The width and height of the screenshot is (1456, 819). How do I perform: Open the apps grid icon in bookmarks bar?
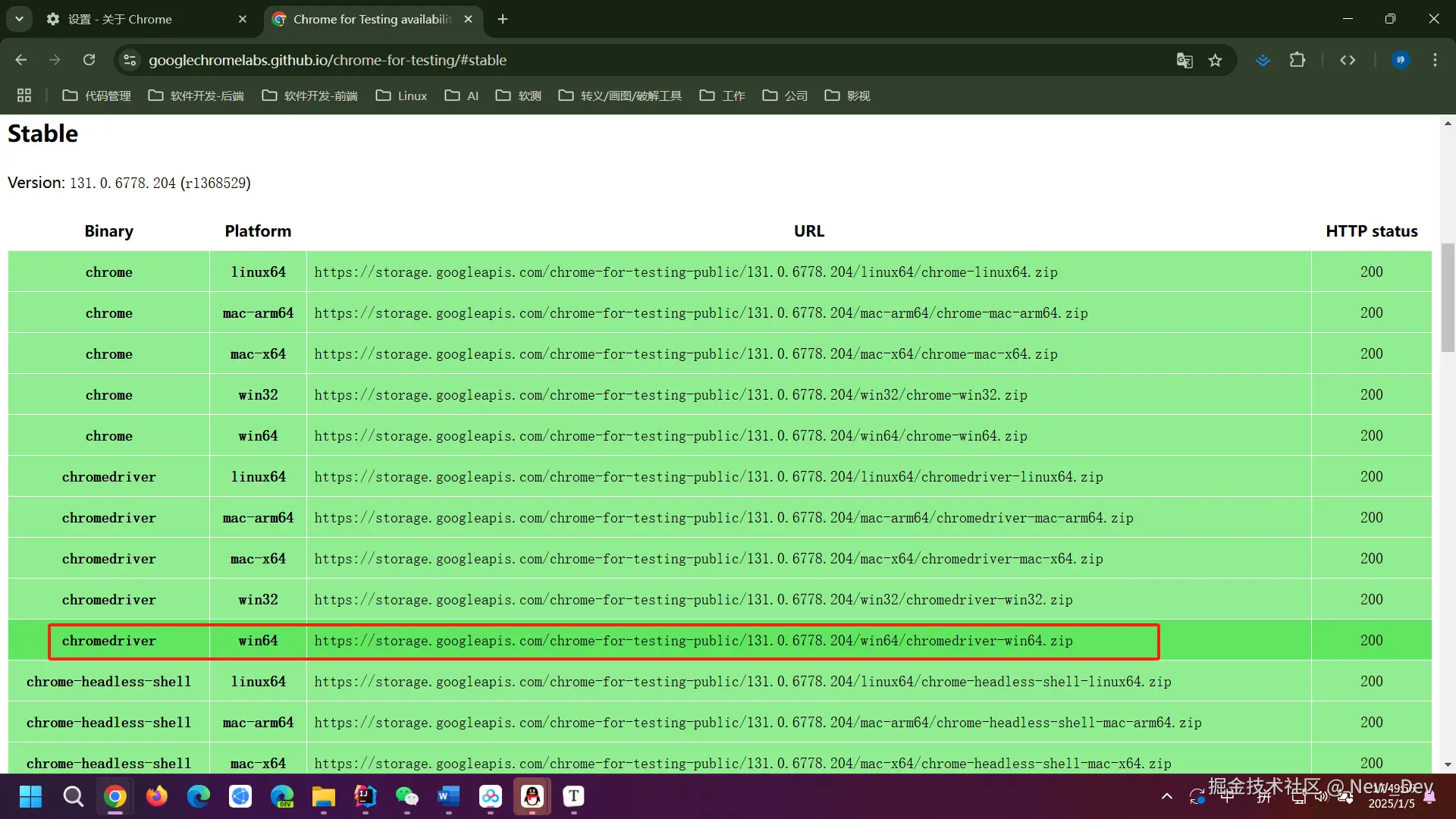[x=24, y=96]
